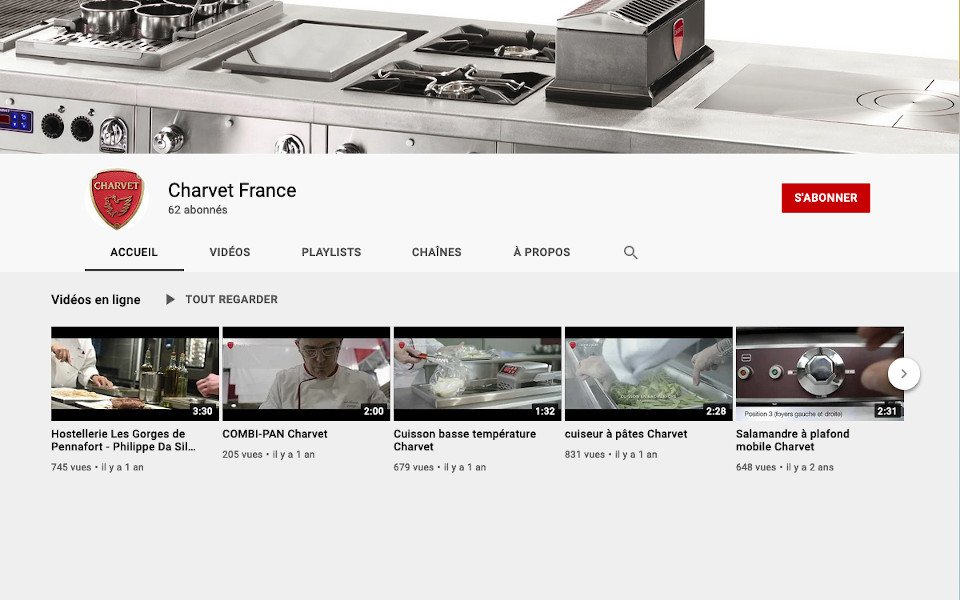The image size is (960, 600).
Task: Click the Charvet channel logo avatar
Action: tap(116, 198)
